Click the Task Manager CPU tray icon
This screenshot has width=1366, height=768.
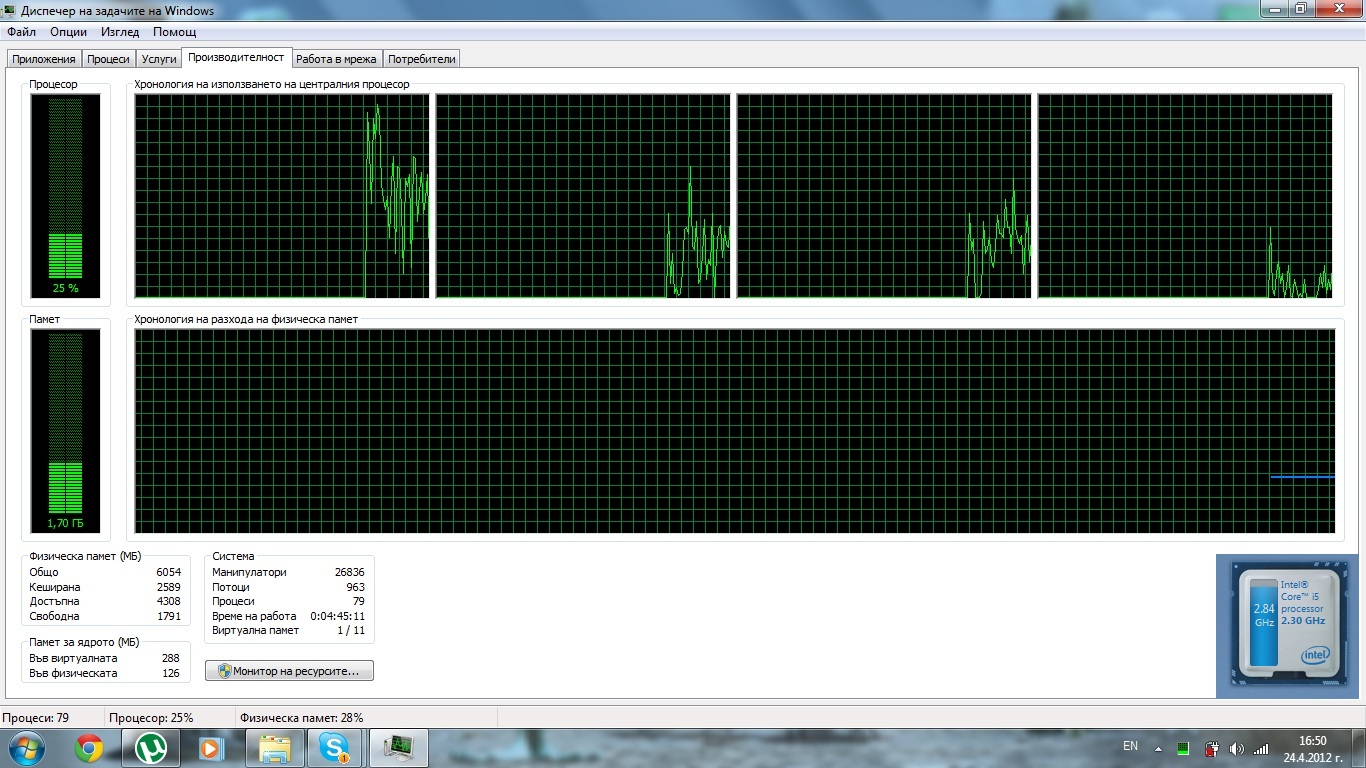tap(1183, 748)
